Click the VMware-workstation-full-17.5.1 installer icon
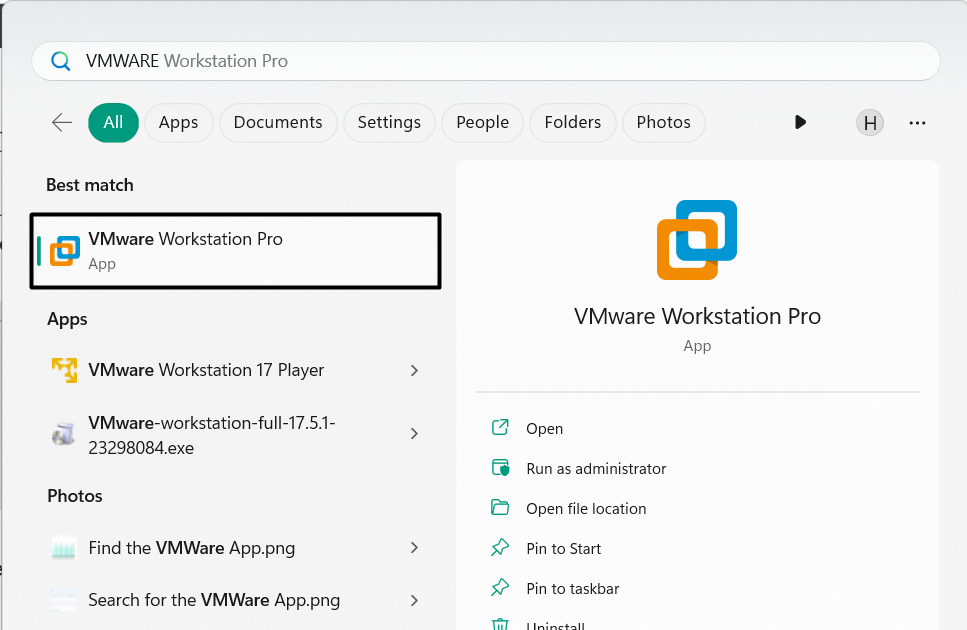The width and height of the screenshot is (967, 630). click(x=64, y=434)
